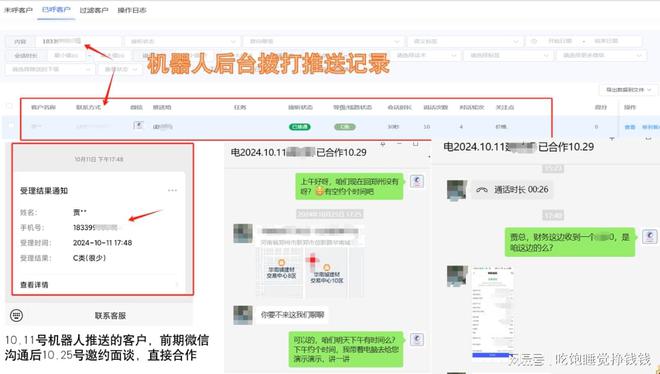Click the 客户名称 column header
Image resolution: width=660 pixels, height=374 pixels.
[x=43, y=107]
